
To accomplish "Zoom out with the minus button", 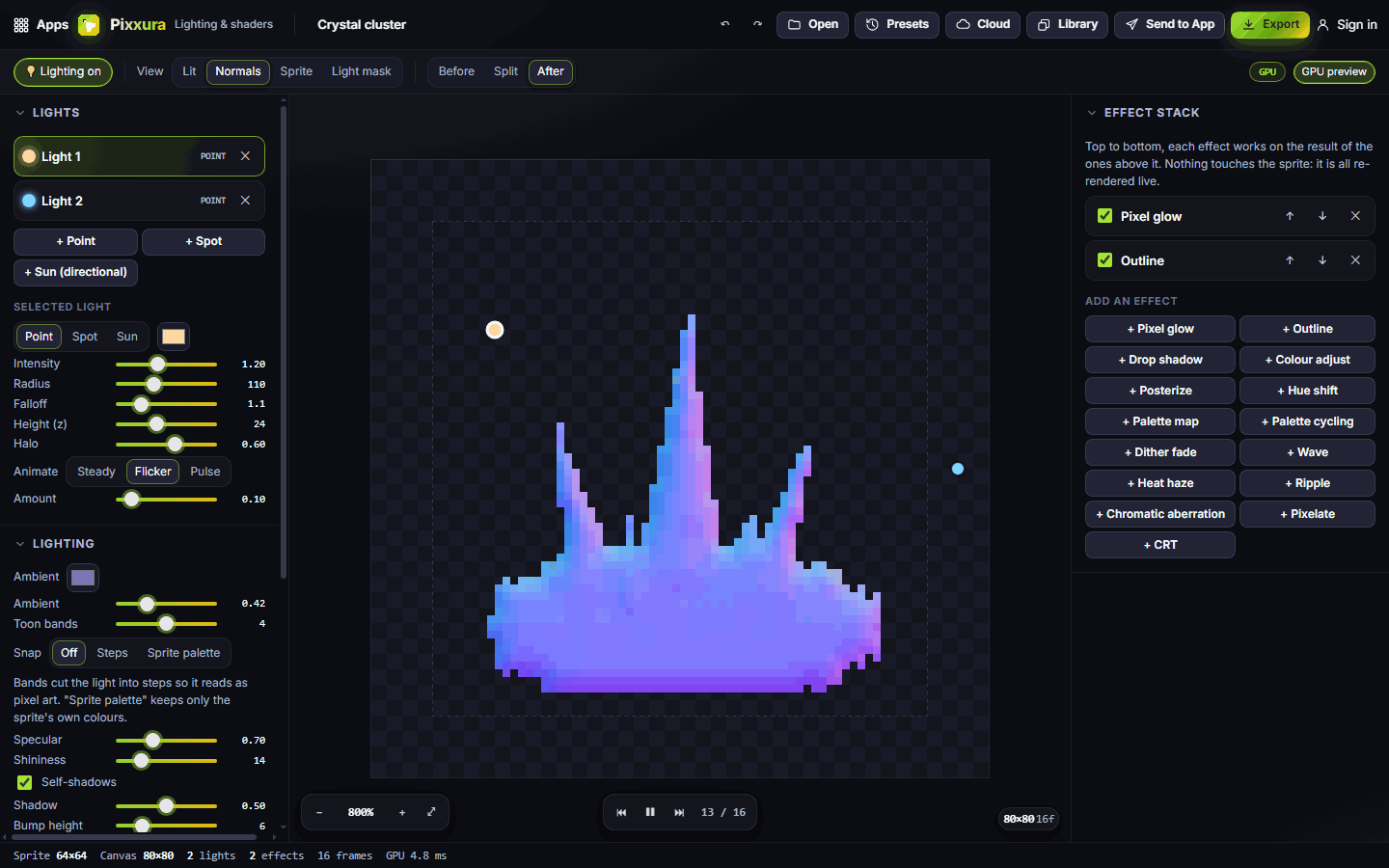I will tap(319, 812).
